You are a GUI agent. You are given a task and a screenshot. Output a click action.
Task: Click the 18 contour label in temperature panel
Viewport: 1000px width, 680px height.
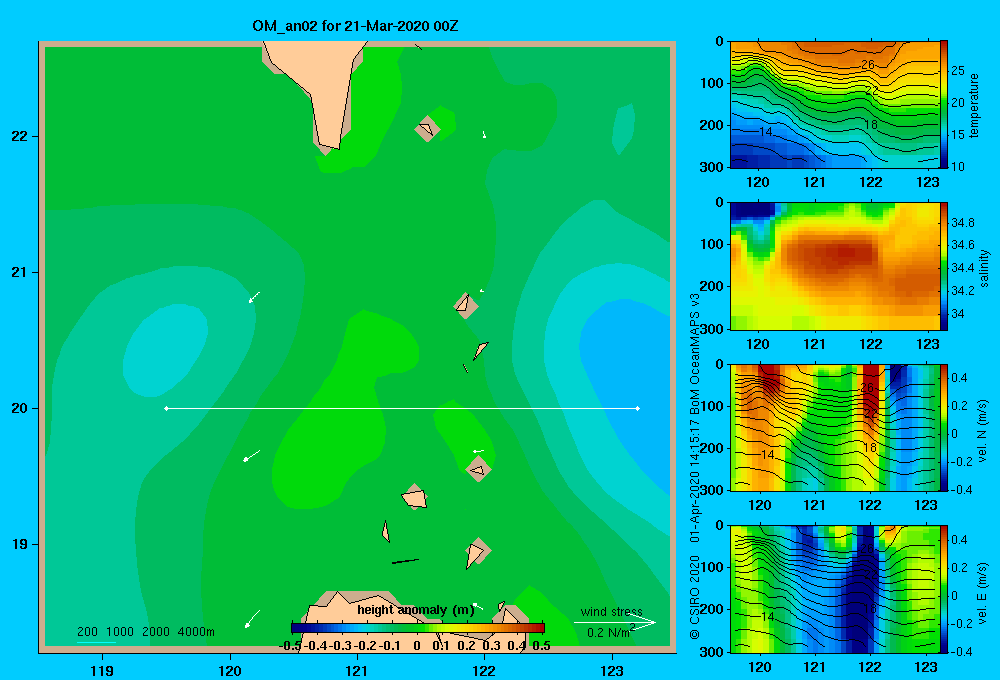(x=870, y=124)
